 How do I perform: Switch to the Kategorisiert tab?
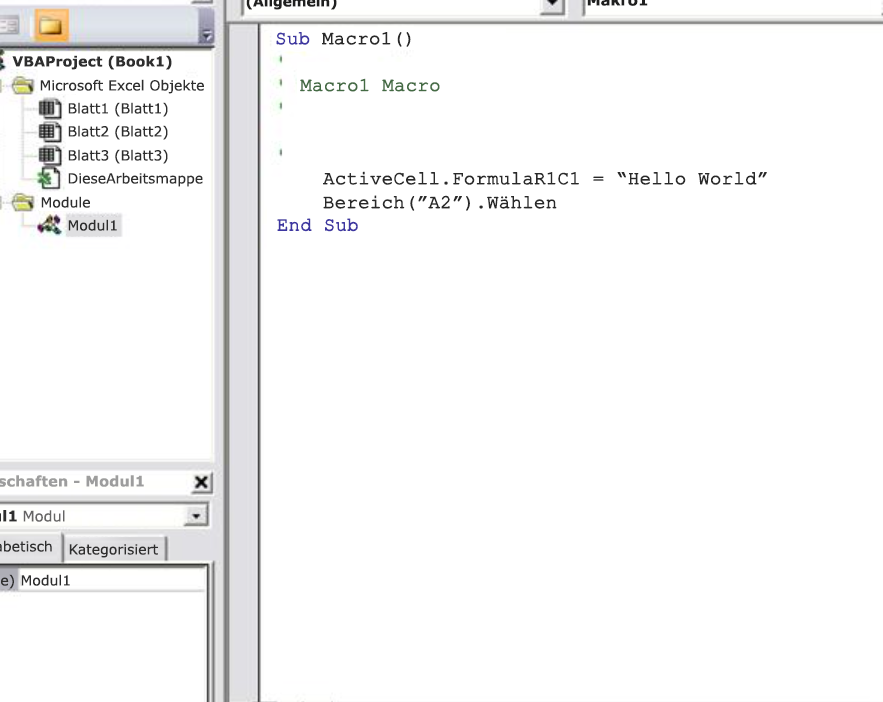[x=113, y=550]
